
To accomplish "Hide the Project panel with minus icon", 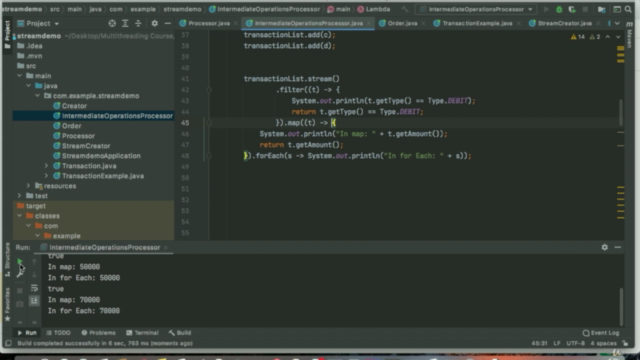I will point(167,24).
